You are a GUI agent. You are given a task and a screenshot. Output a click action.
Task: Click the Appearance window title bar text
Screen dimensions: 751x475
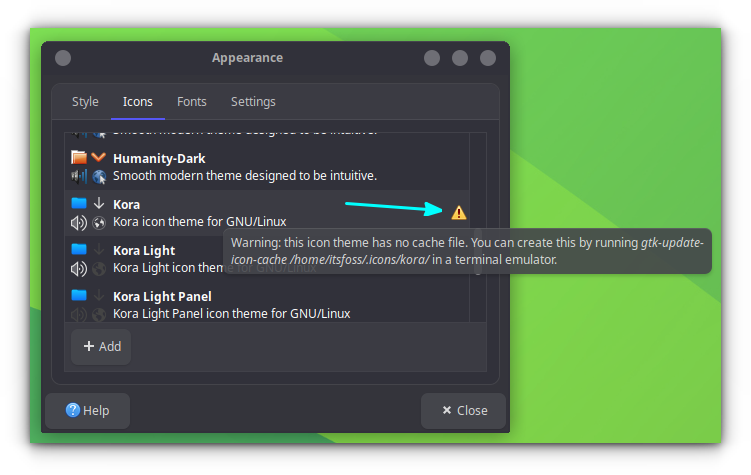pos(248,58)
